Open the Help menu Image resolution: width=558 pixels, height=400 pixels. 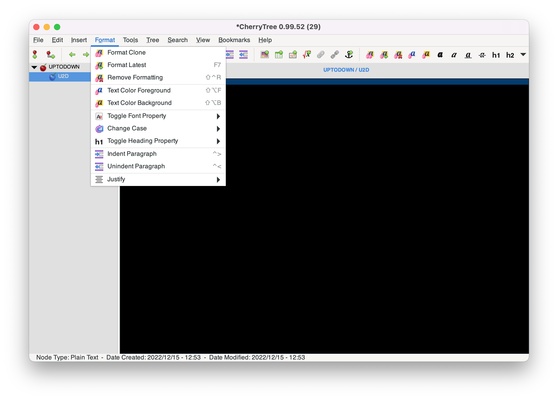[265, 40]
